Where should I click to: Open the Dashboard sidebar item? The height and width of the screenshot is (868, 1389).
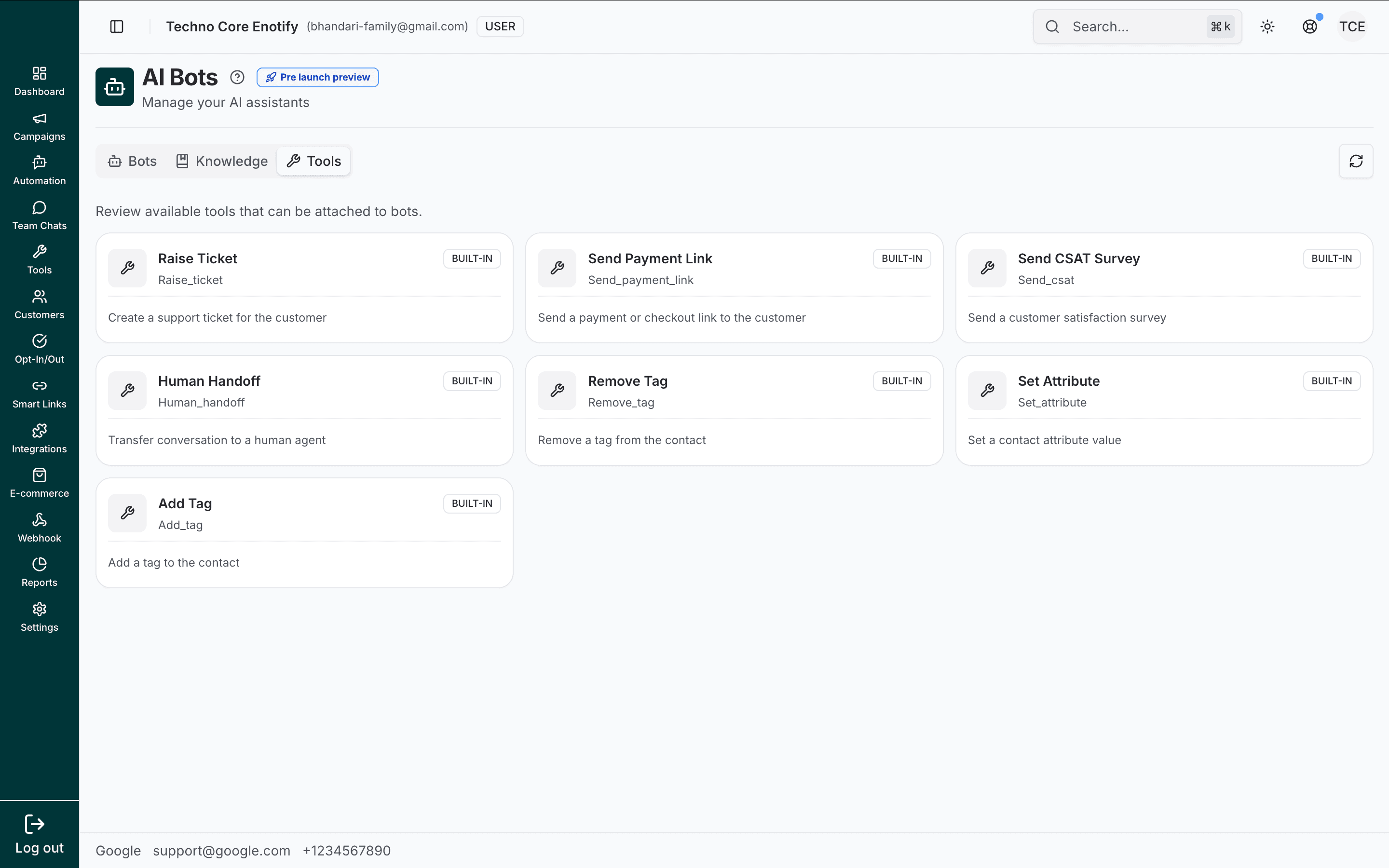click(39, 81)
